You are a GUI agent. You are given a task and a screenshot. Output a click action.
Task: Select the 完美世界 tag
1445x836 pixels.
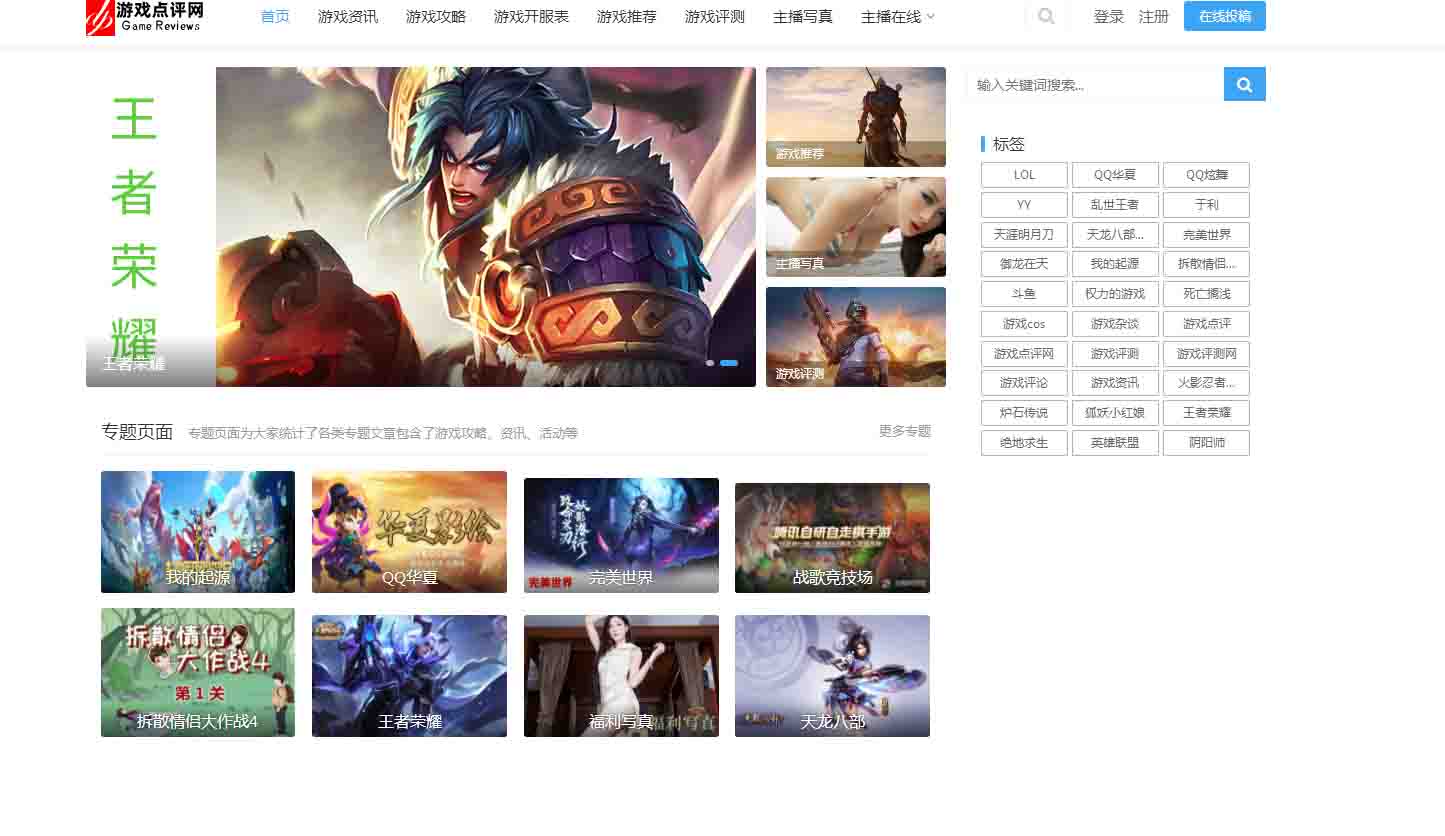click(x=1206, y=235)
